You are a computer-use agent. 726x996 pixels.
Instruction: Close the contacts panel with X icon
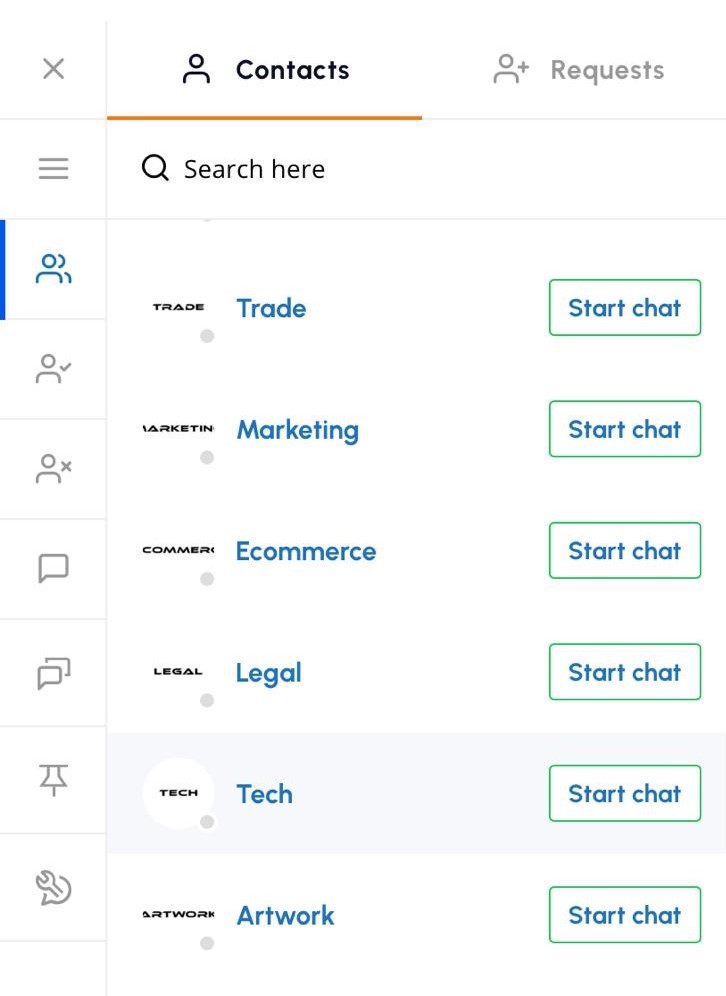click(53, 69)
